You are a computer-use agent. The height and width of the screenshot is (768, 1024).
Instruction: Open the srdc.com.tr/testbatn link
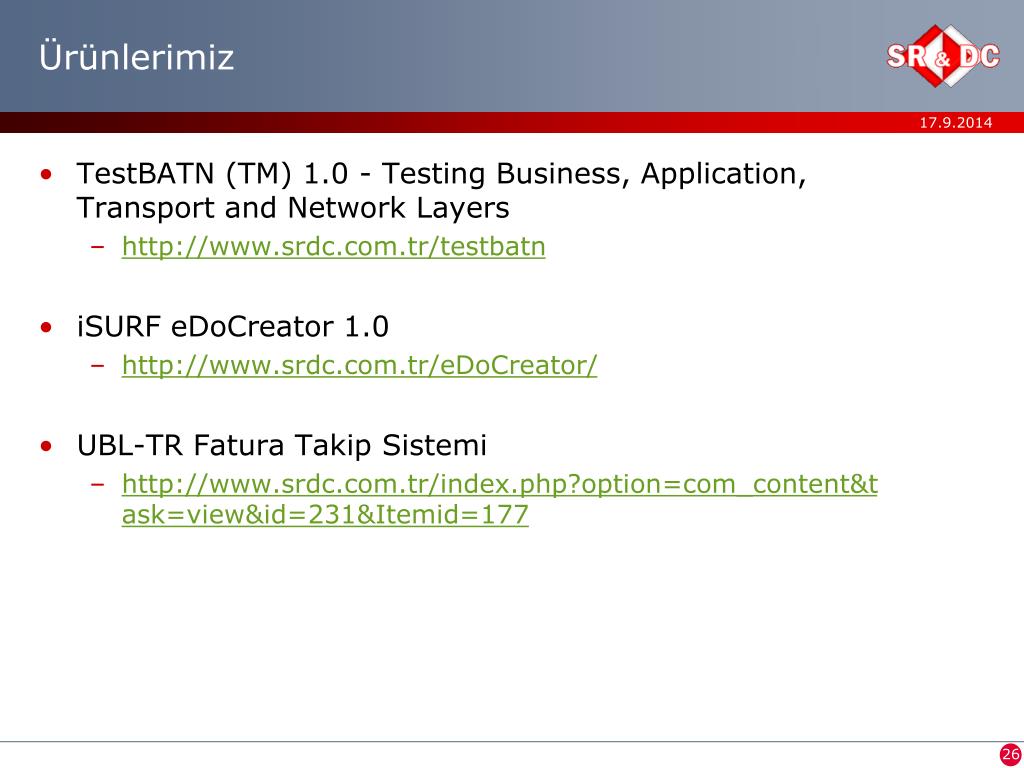click(x=333, y=247)
